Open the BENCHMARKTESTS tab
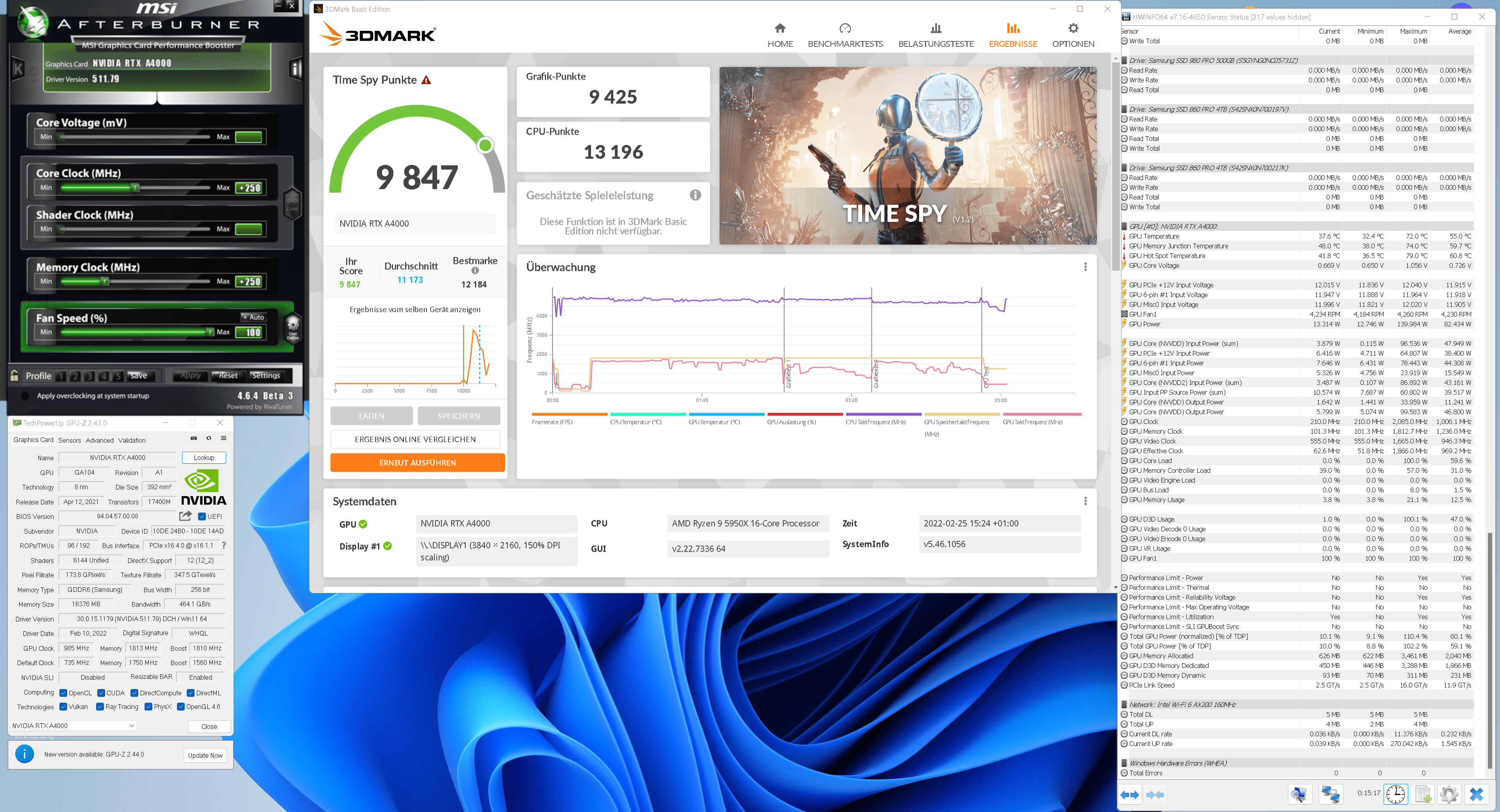Viewport: 1500px width, 812px height. [845, 35]
